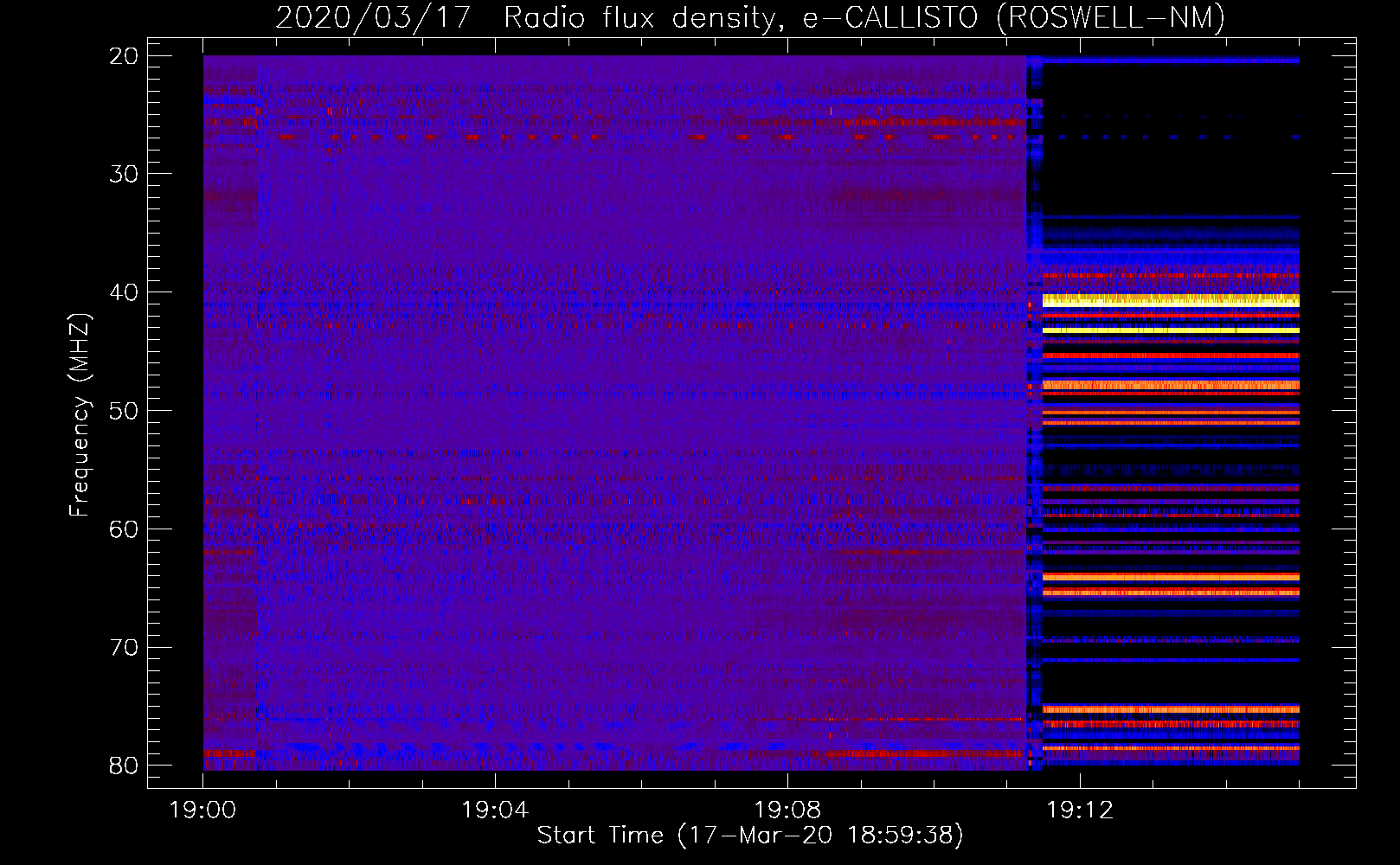Click the 19:08 time tick label
The width and height of the screenshot is (1400, 865).
click(787, 811)
